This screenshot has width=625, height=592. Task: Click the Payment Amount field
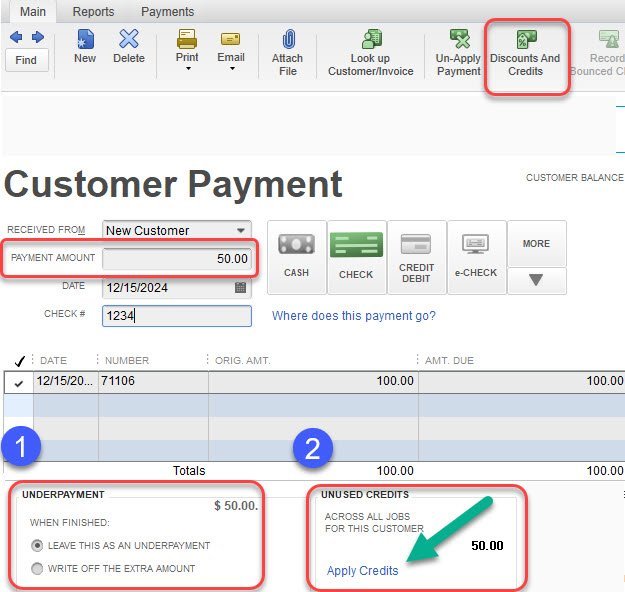point(177,258)
